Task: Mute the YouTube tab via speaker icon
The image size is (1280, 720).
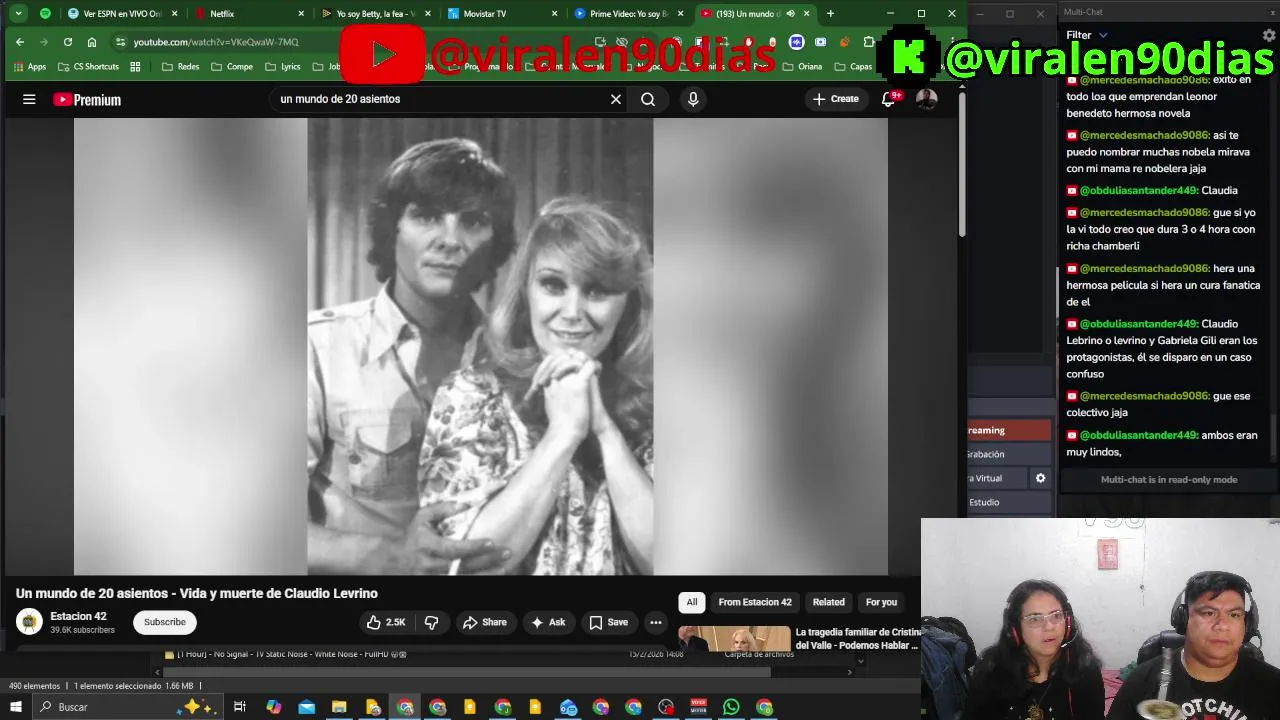Action: click(790, 14)
